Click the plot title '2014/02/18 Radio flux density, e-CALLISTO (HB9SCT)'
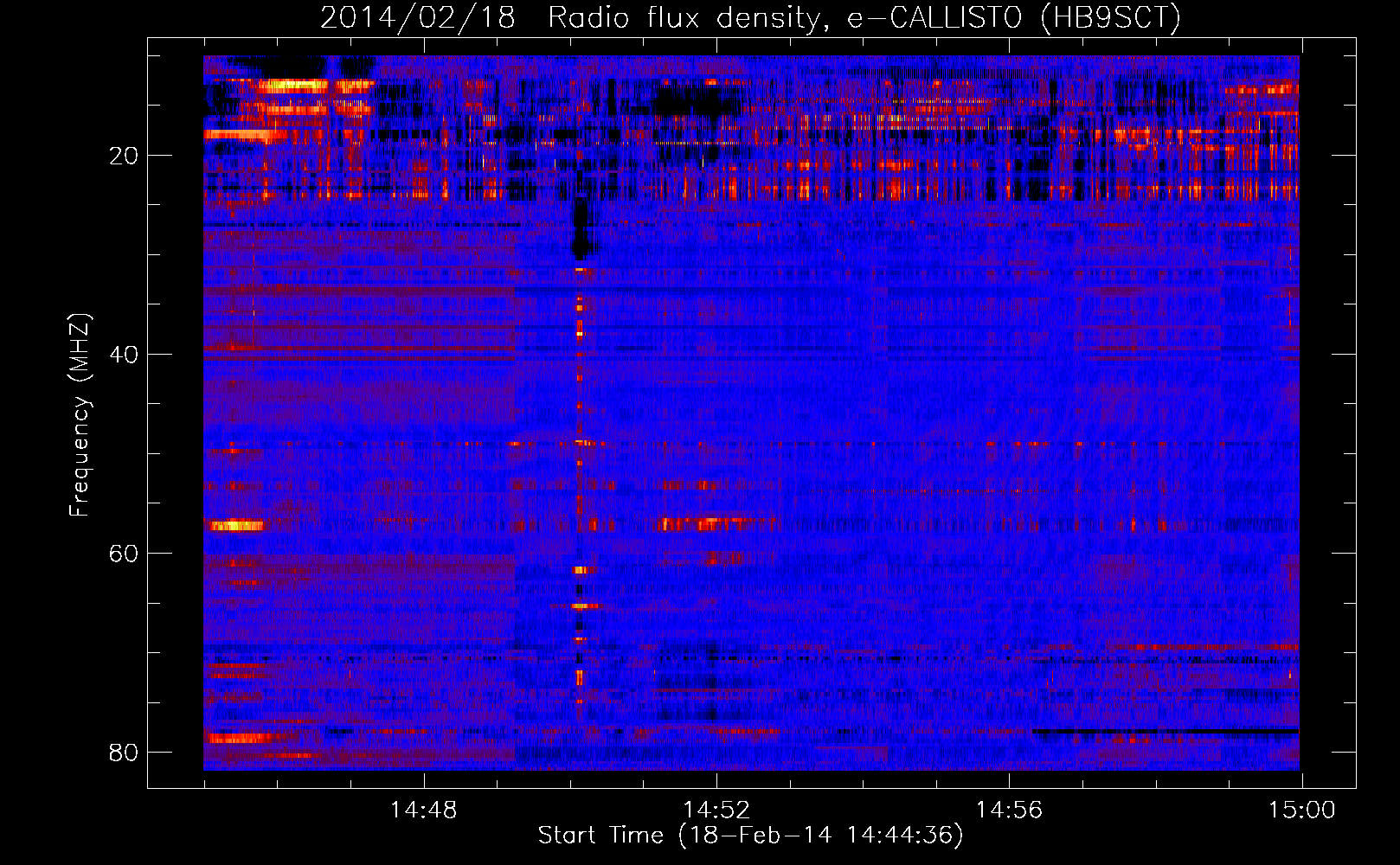Image resolution: width=1400 pixels, height=865 pixels. tap(750, 17)
